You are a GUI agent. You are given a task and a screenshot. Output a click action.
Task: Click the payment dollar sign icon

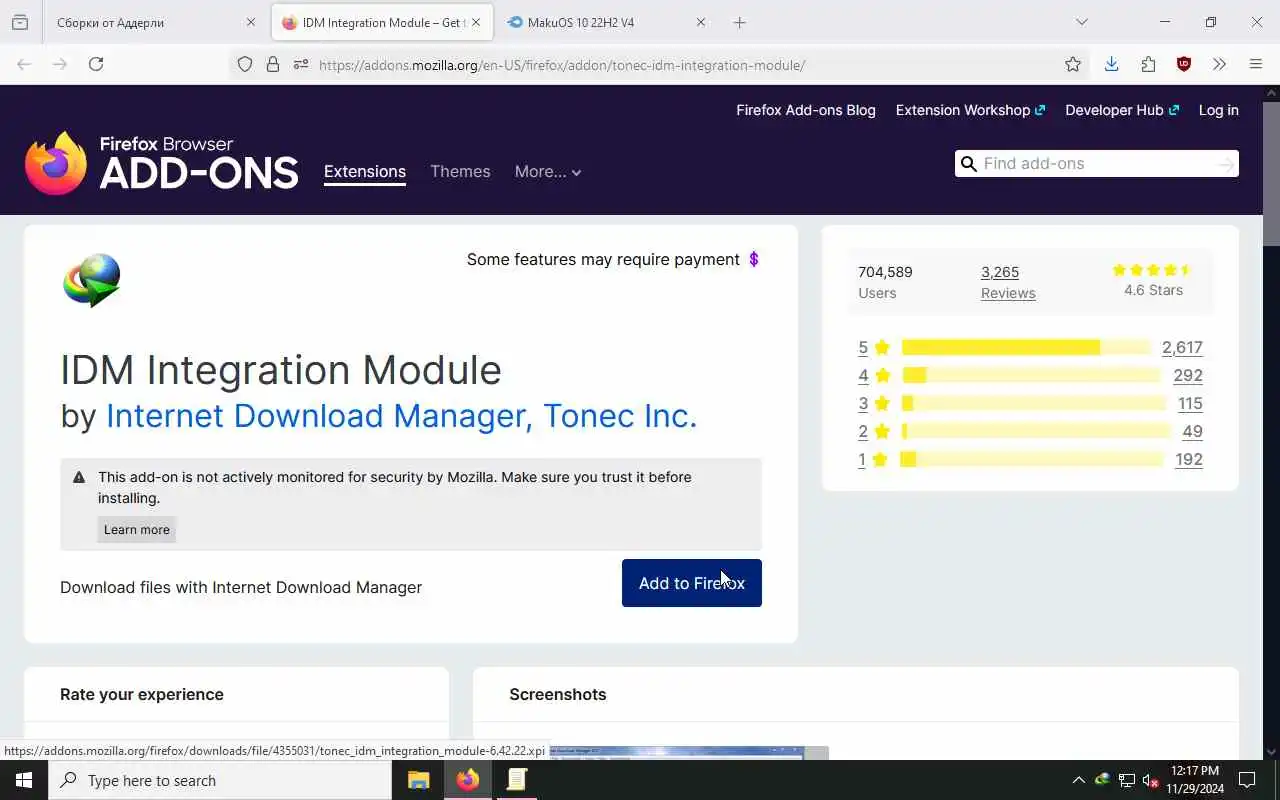click(754, 259)
